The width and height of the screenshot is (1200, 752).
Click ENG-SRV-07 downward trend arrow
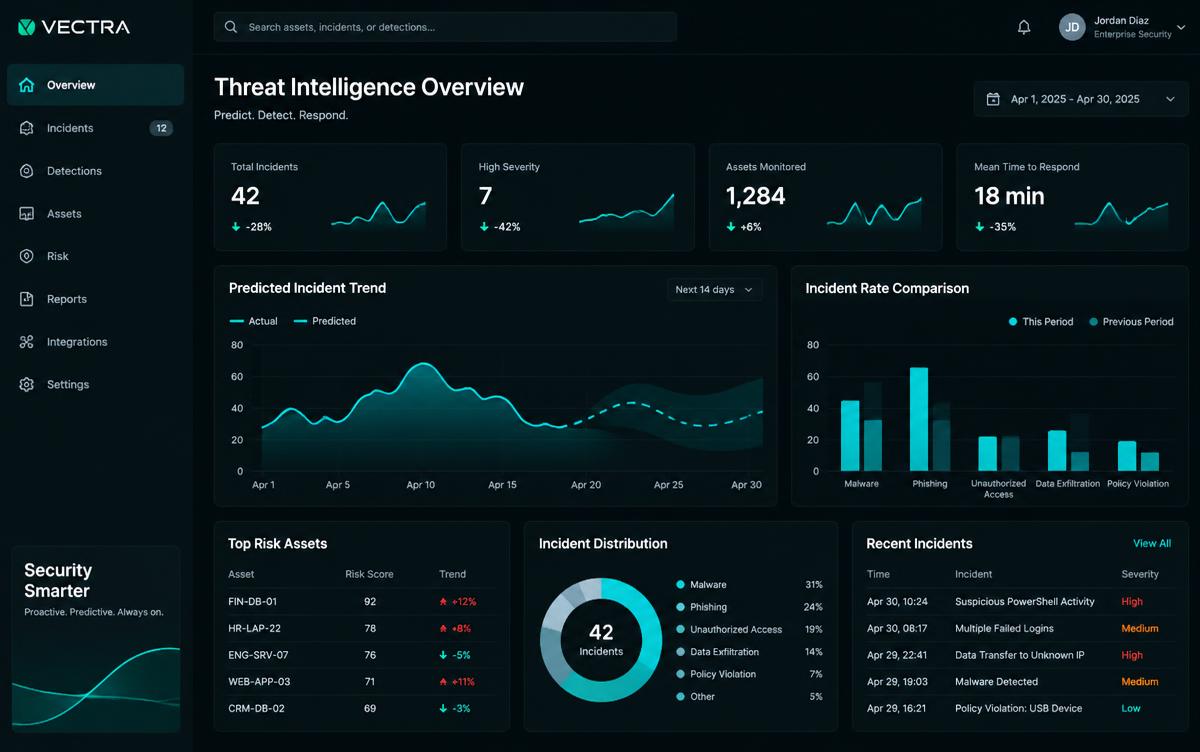point(443,655)
